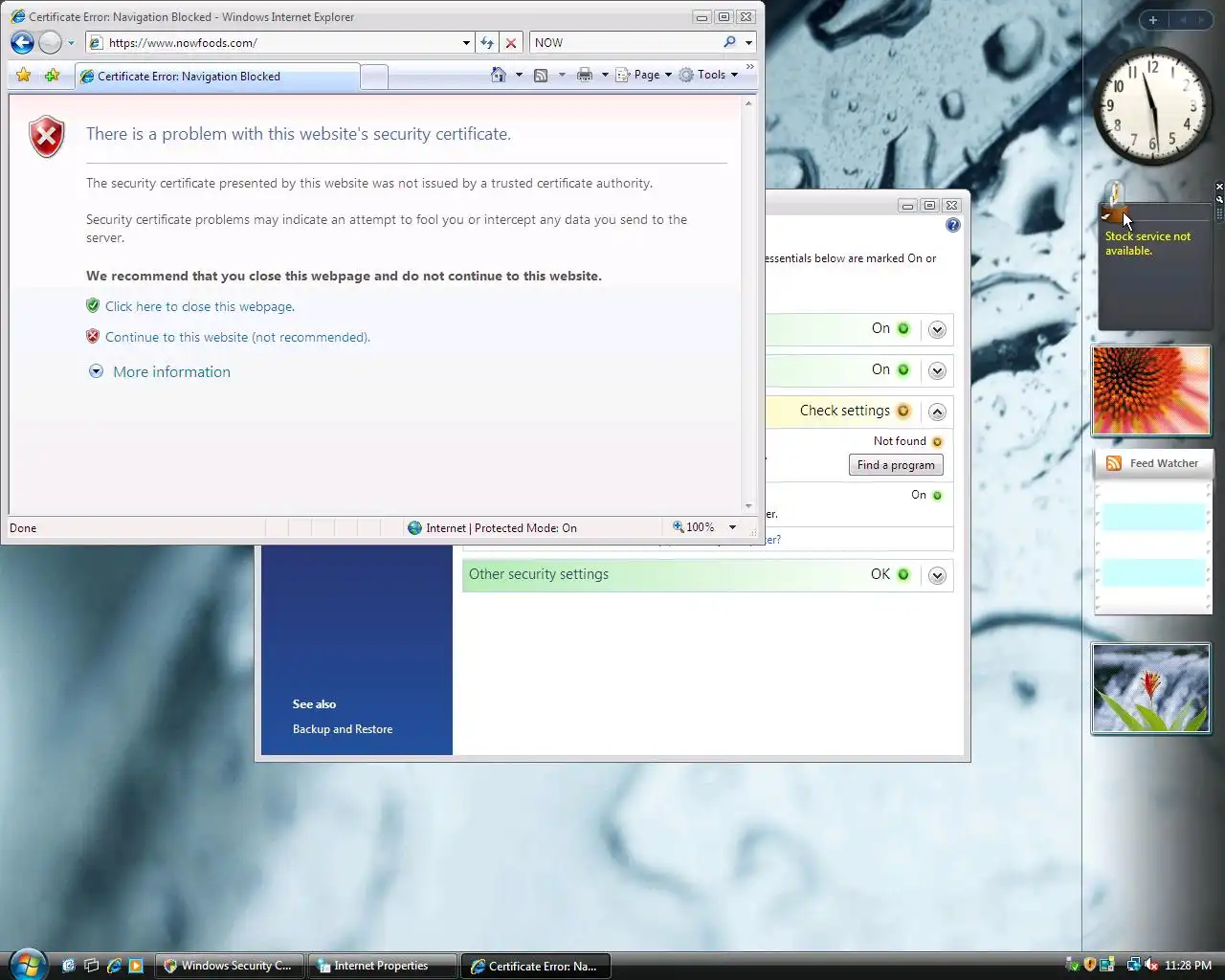Click Backup and Restore link in Security Center
The height and width of the screenshot is (980, 1225).
click(343, 729)
